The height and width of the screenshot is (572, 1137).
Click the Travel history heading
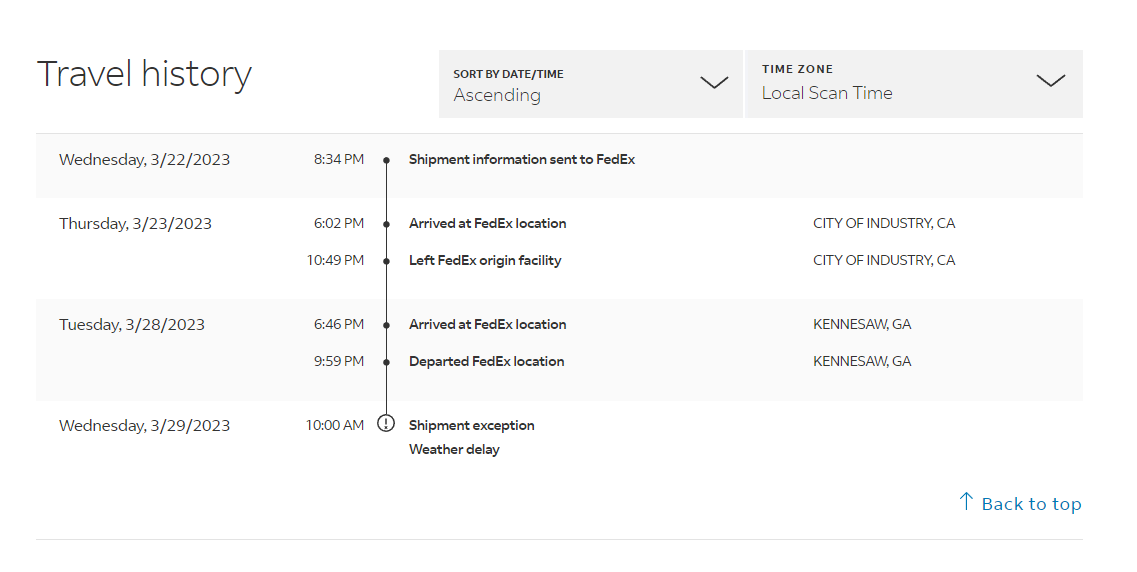(x=144, y=74)
